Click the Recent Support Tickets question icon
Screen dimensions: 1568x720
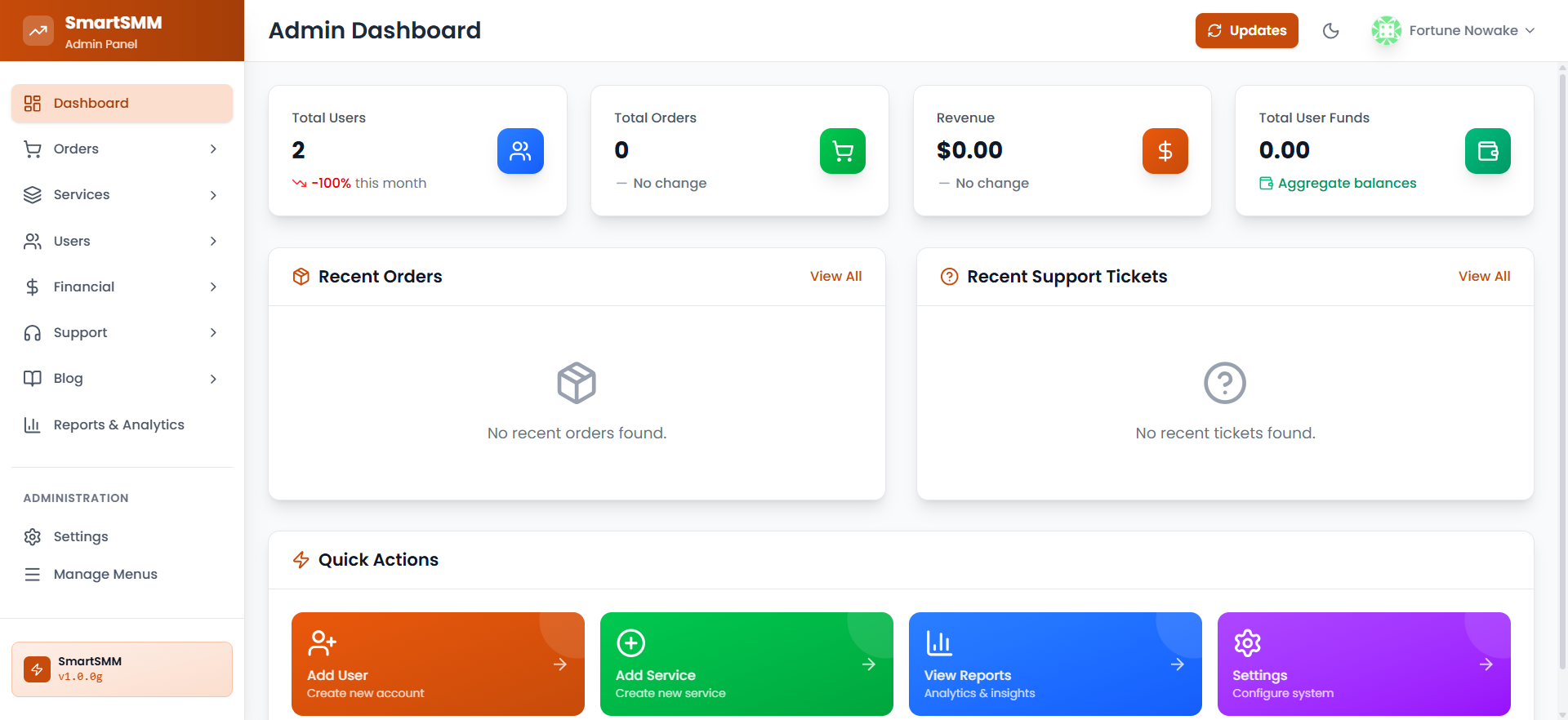click(x=949, y=277)
